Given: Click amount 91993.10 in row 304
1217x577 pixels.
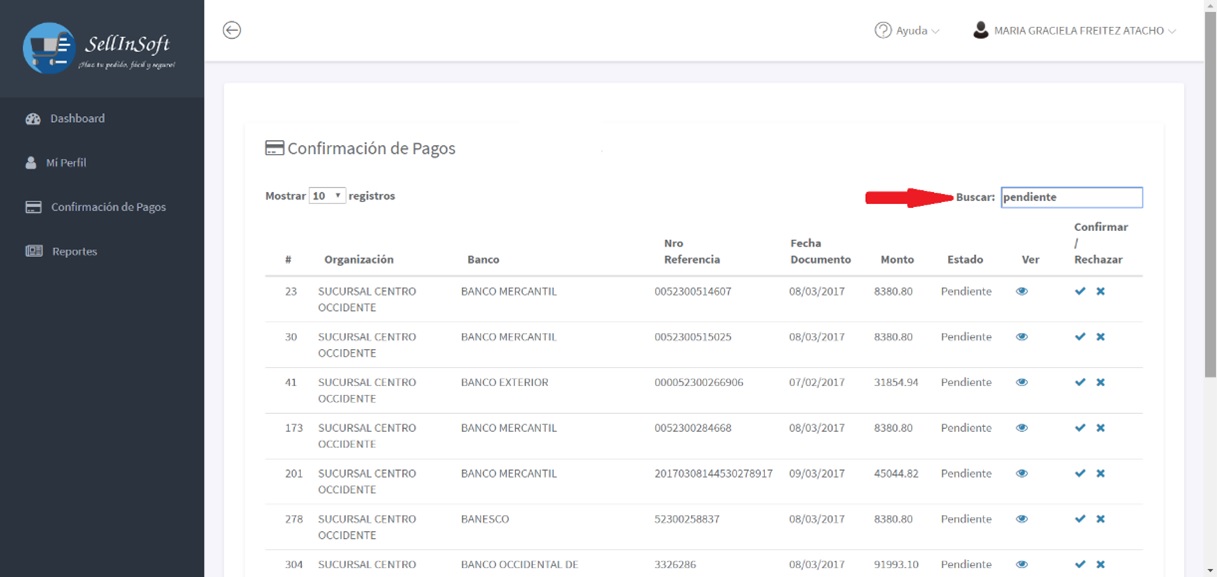Looking at the screenshot, I should (896, 564).
